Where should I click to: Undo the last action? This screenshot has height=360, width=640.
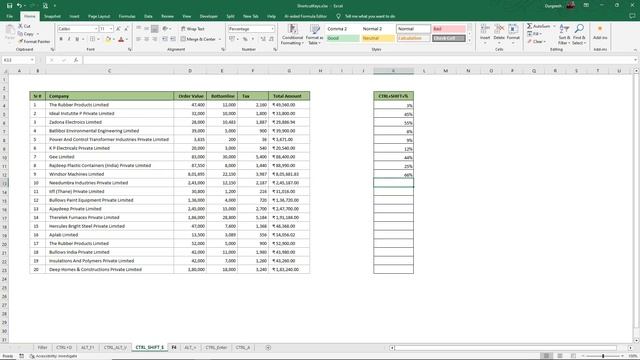(x=19, y=6)
